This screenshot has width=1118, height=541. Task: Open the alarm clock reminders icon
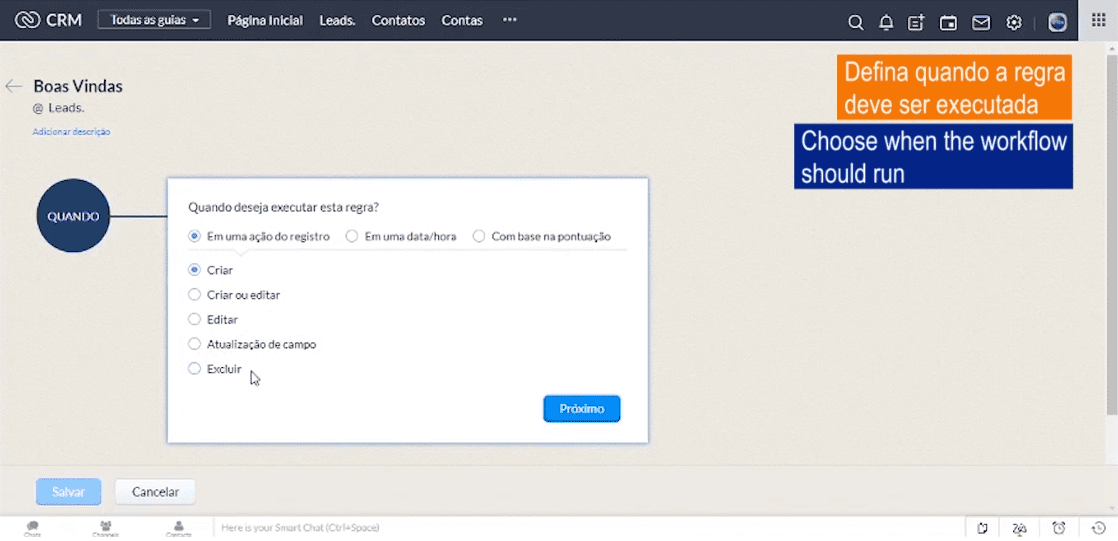(1059, 528)
